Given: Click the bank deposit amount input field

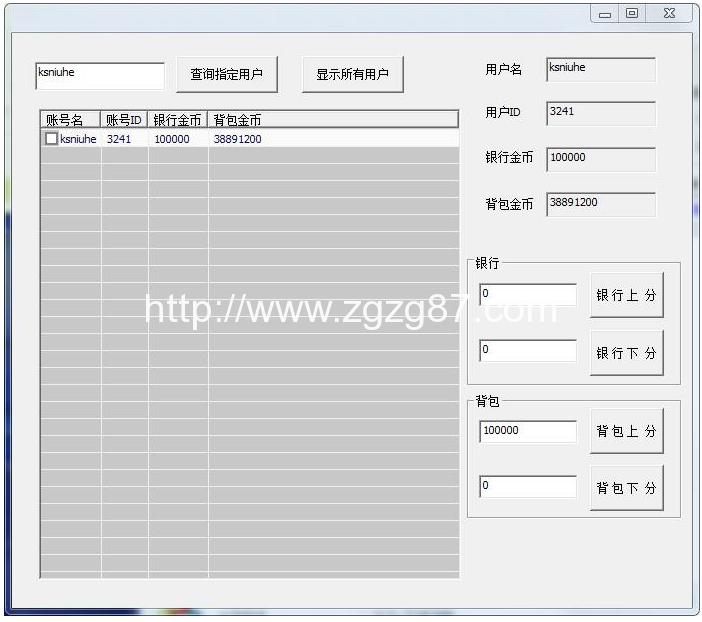Looking at the screenshot, I should pyautogui.click(x=527, y=295).
